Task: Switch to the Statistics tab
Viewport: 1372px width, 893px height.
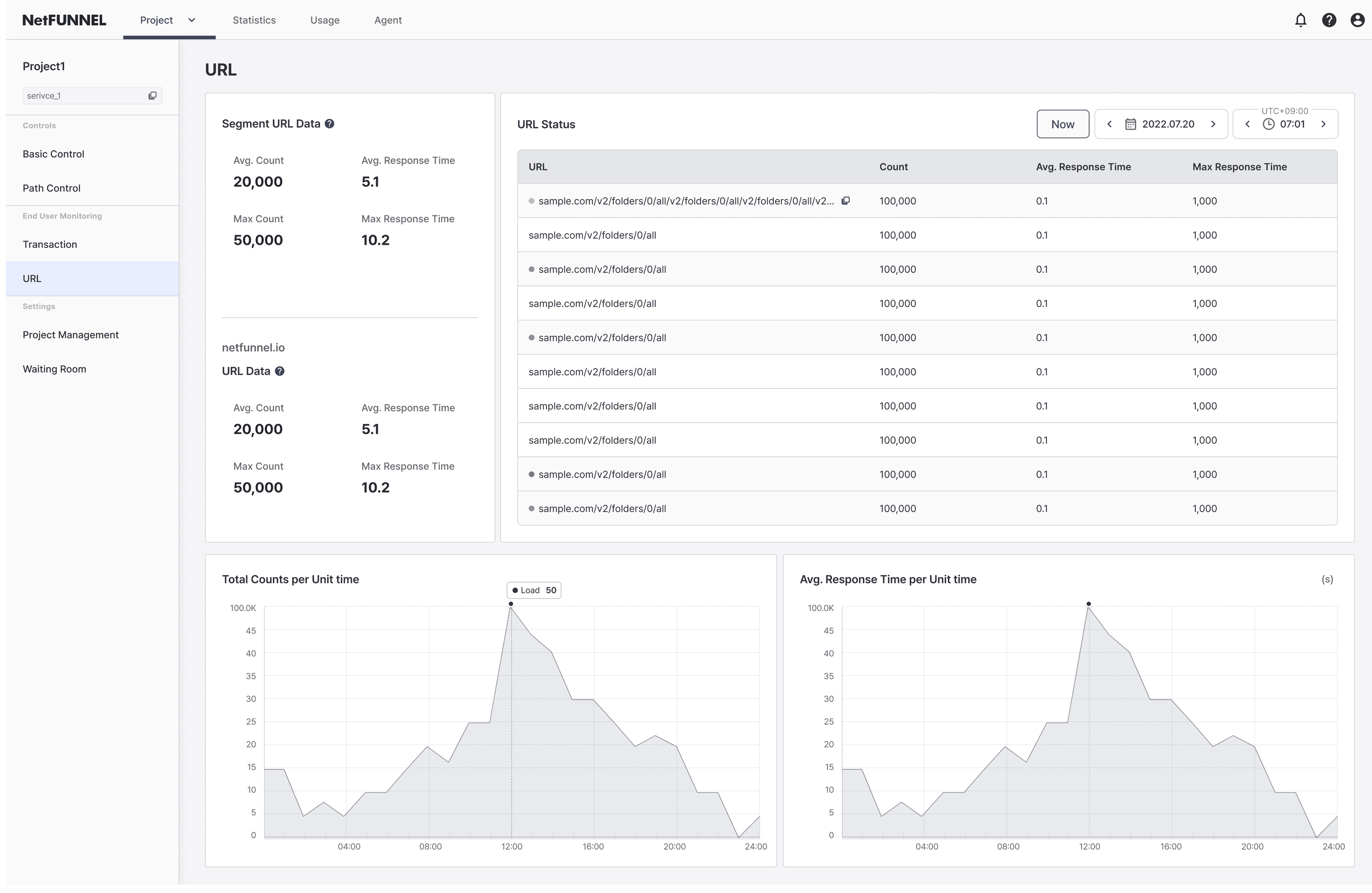Action: 254,20
